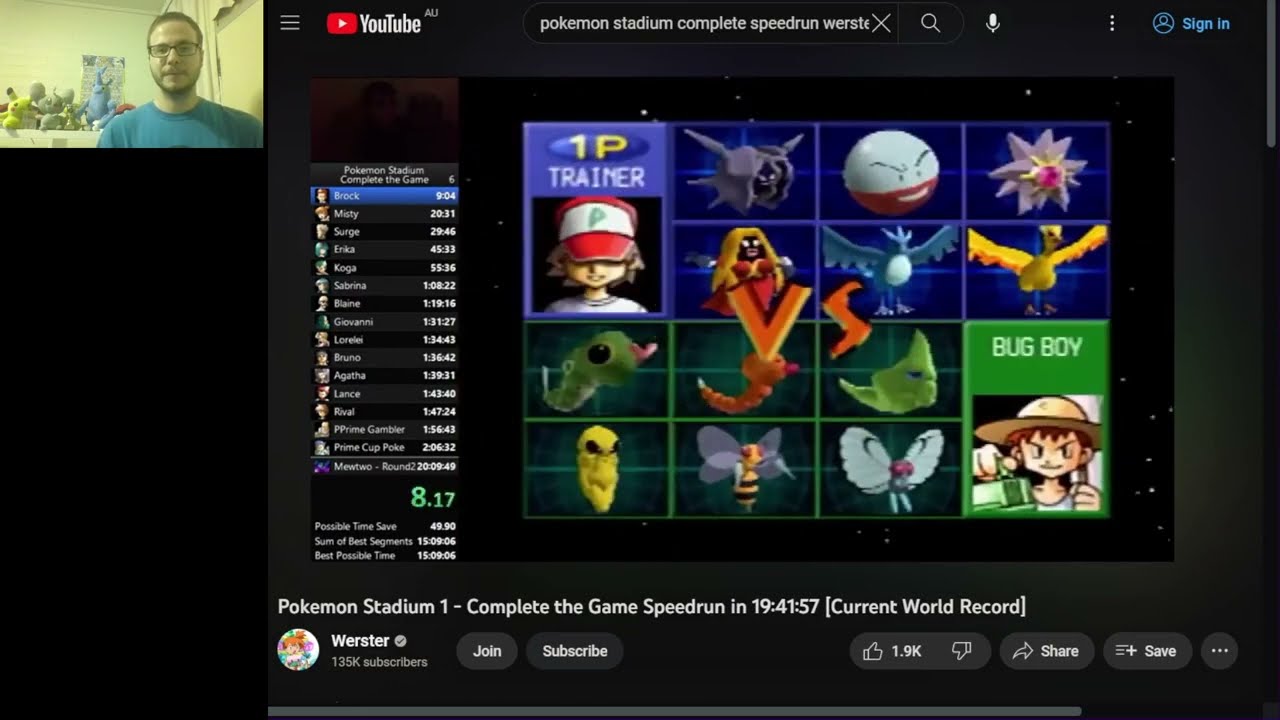Click the Bruno split row
The width and height of the screenshot is (1280, 720).
(385, 358)
